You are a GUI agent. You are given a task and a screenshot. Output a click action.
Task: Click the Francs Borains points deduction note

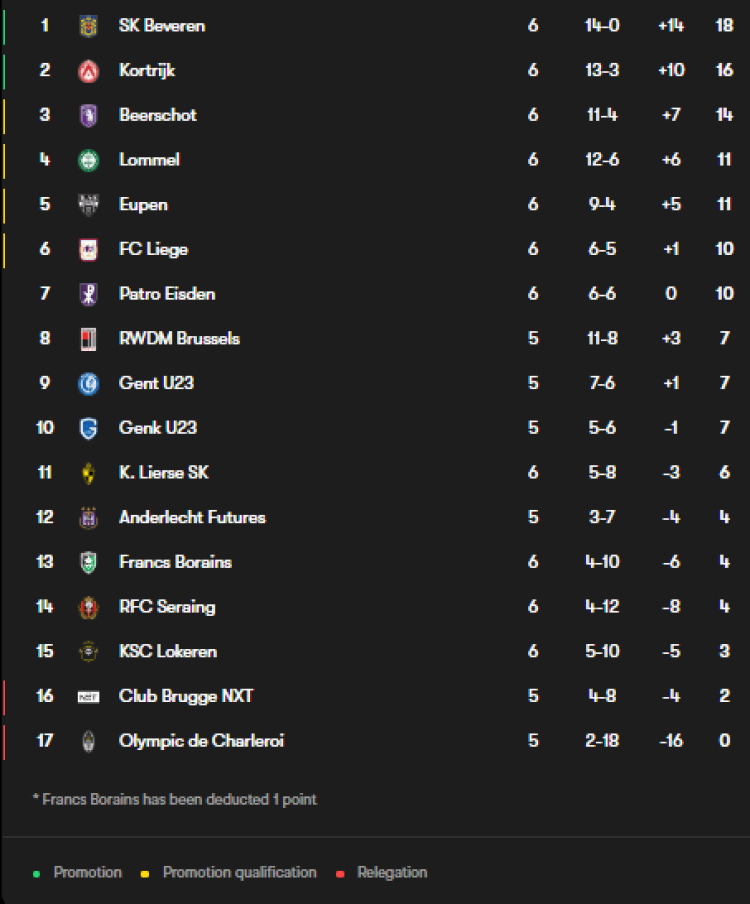175,800
